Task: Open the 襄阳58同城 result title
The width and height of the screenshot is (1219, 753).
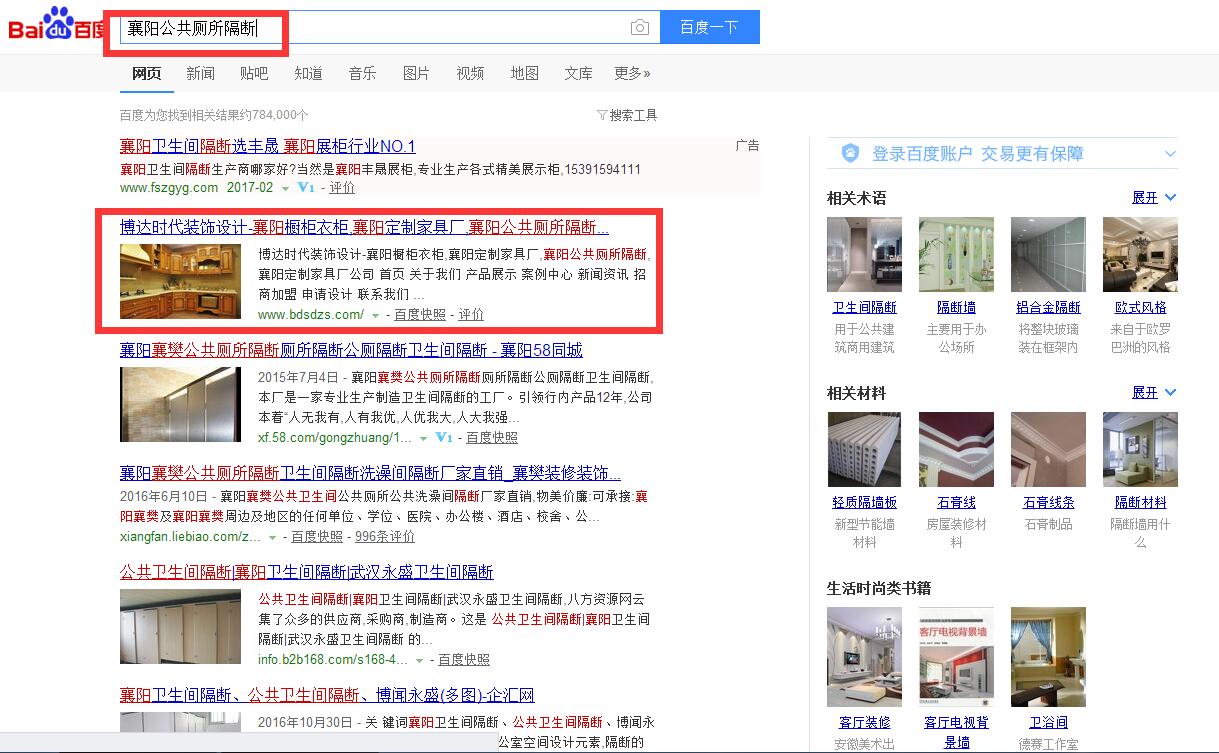Action: pos(351,350)
